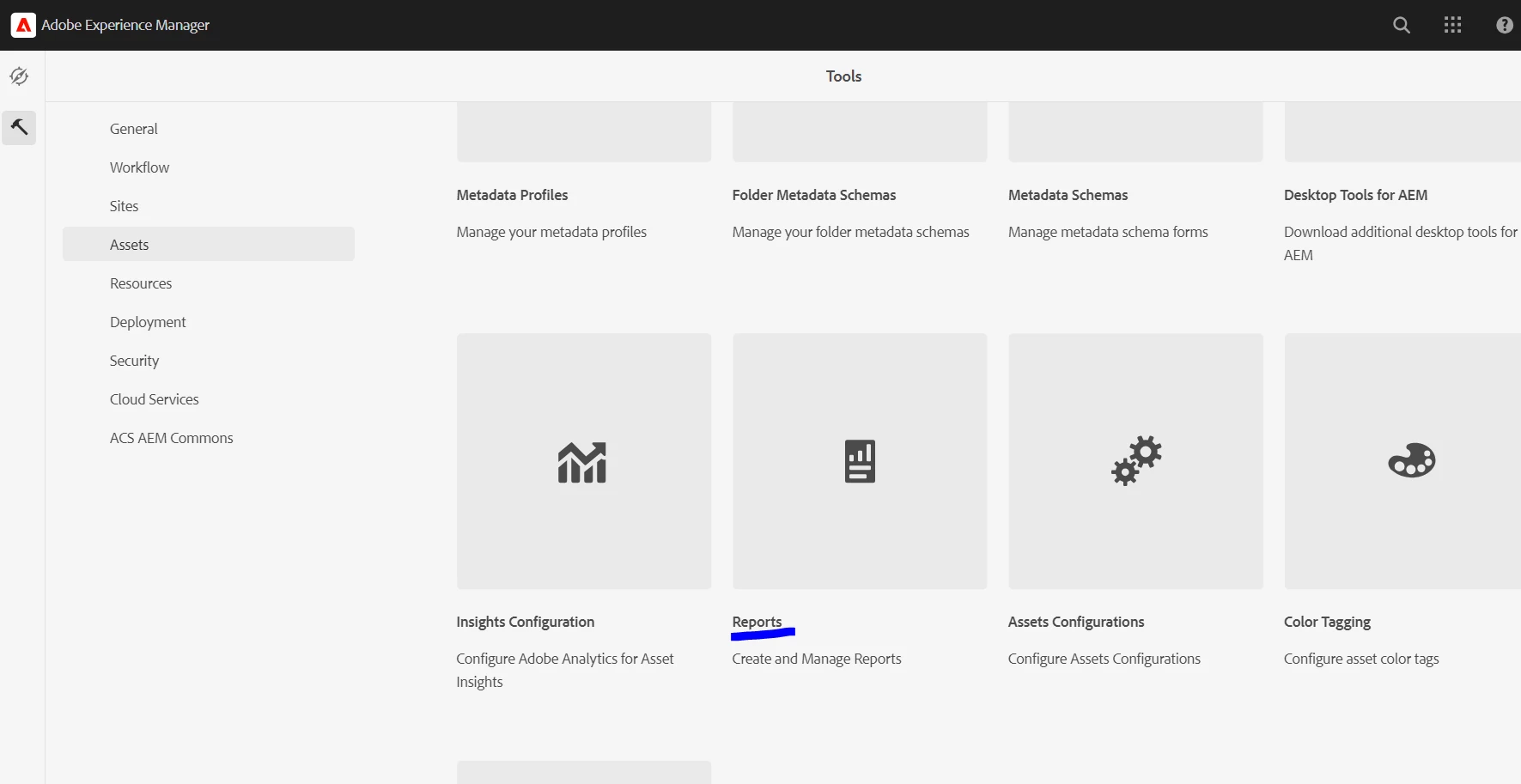Click the Assets Configurations gears icon

(1136, 460)
